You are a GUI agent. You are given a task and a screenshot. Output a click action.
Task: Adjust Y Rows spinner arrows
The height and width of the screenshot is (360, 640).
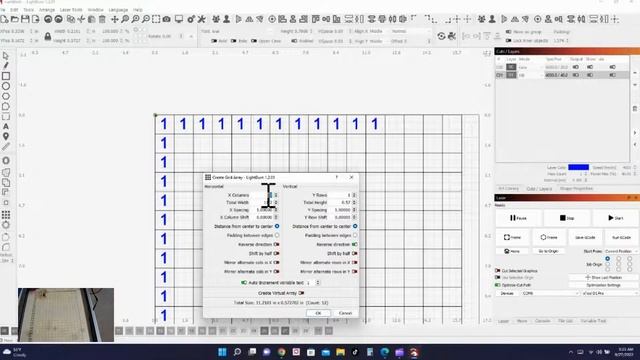(354, 195)
